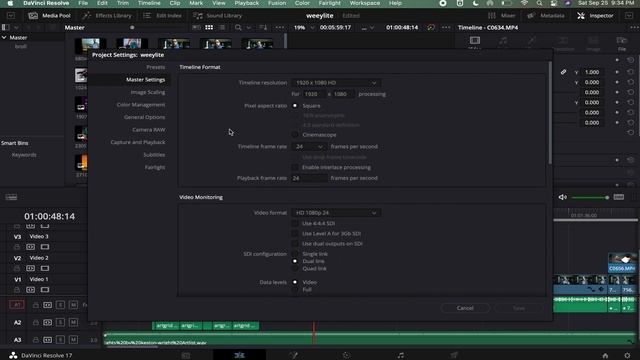The height and width of the screenshot is (360, 640).
Task: Select Cinemascope pixel aspect ratio
Action: tap(295, 135)
